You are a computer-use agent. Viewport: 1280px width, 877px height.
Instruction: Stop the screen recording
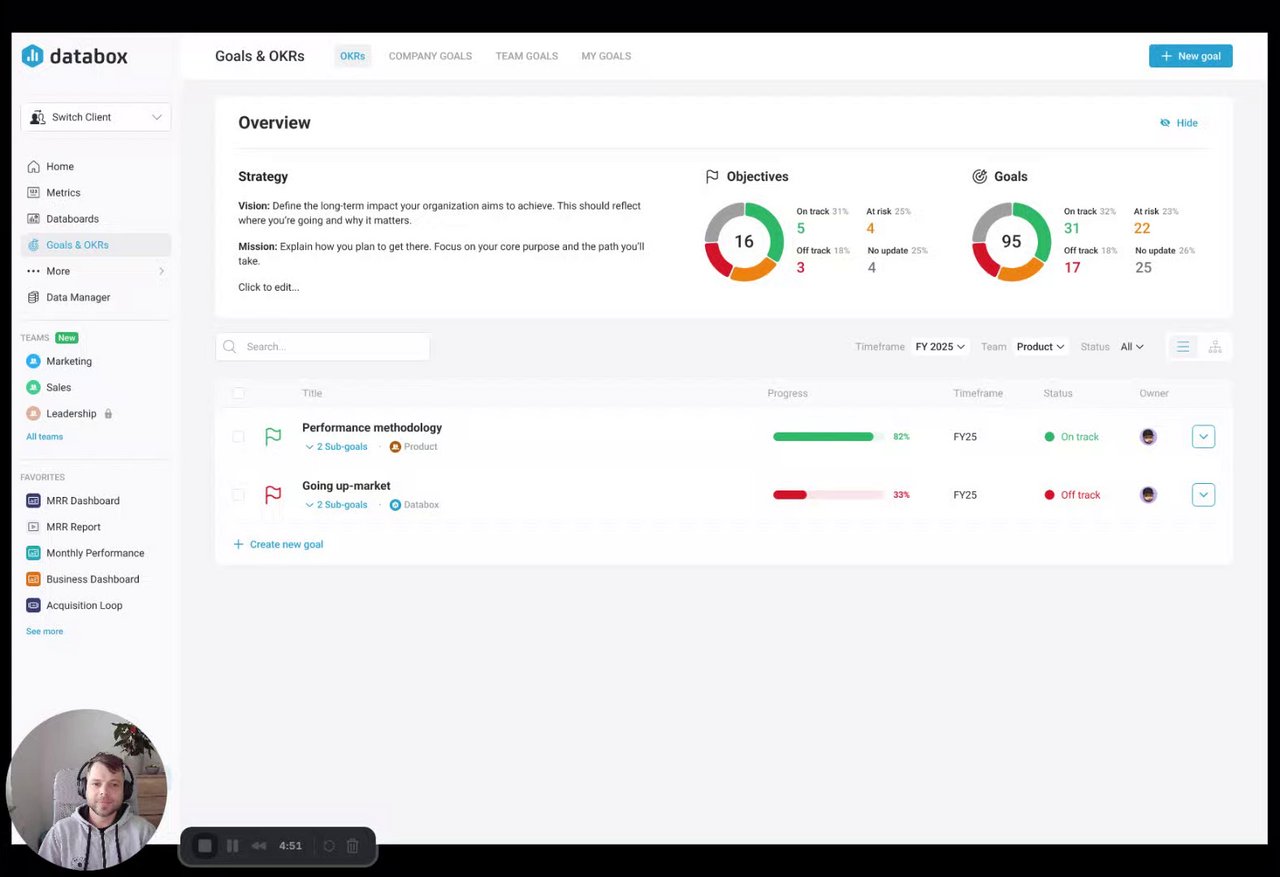pyautogui.click(x=205, y=846)
